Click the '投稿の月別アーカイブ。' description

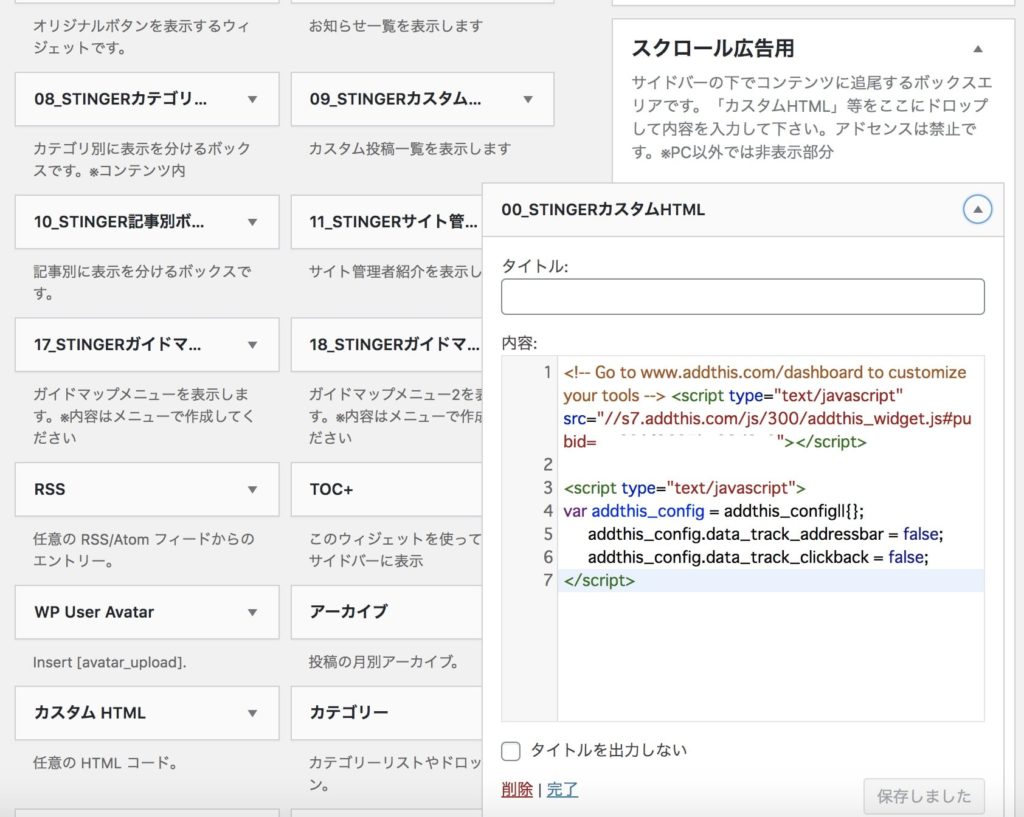point(383,662)
